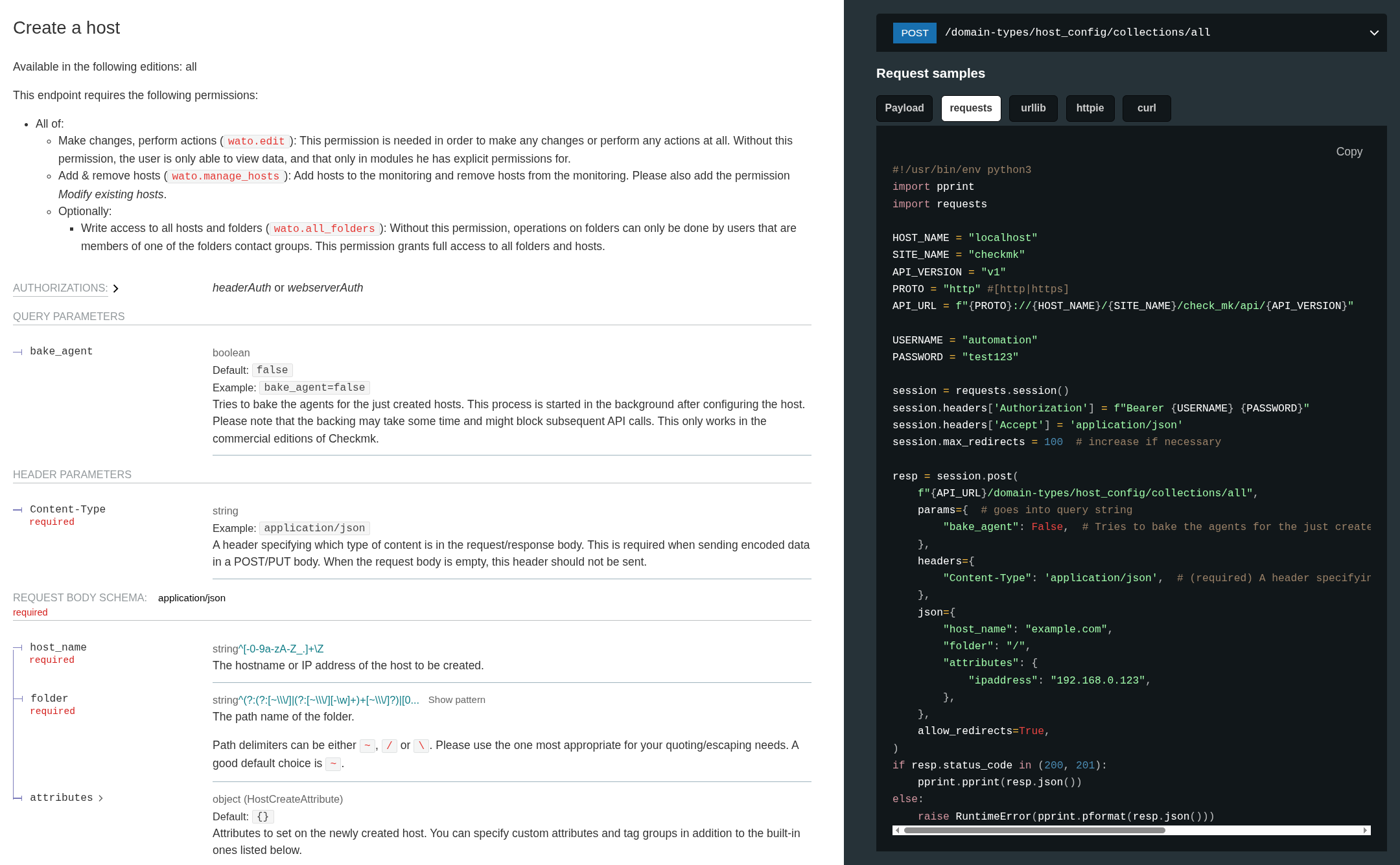Click the bake_agent=false example code chip
This screenshot has height=865, width=1400.
[x=314, y=387]
